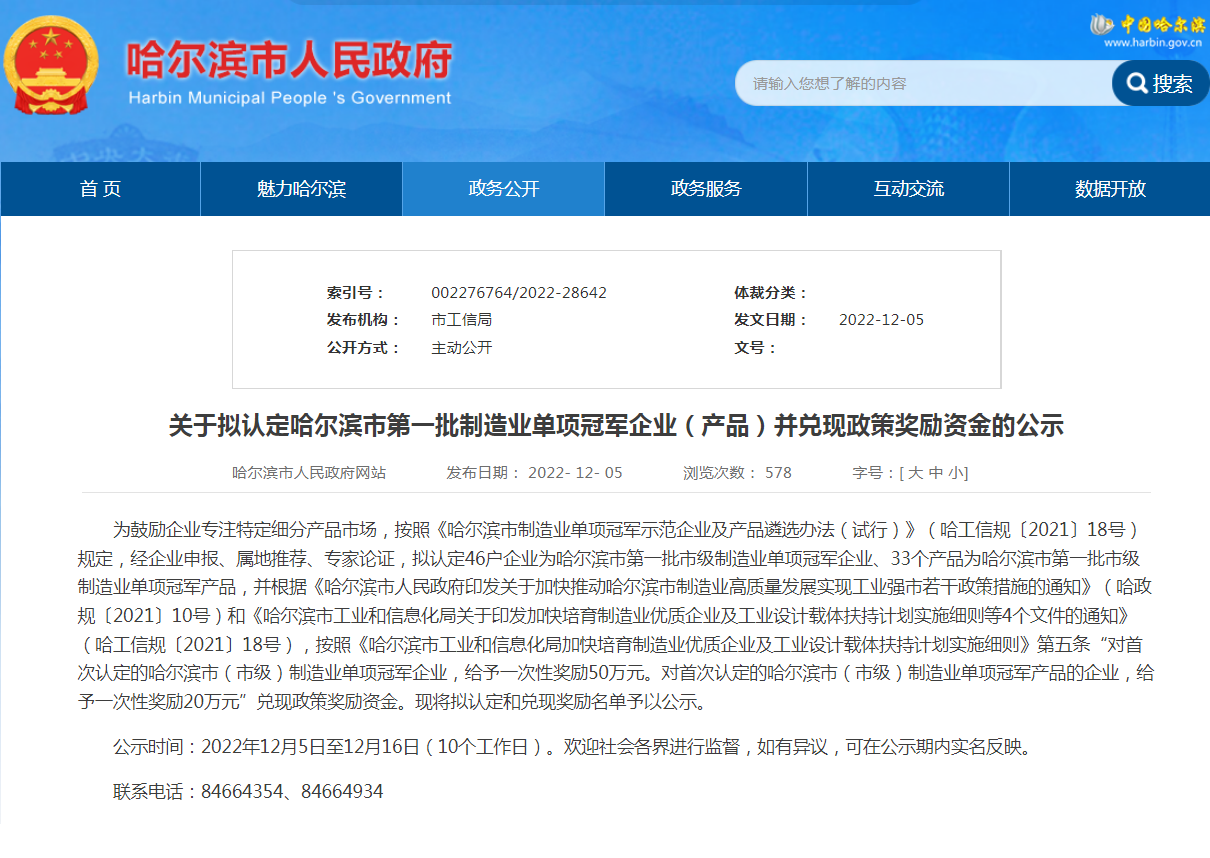1210x858 pixels.
Task: Click the 哈尔滨市人民政府网站 source label
Action: pos(309,473)
